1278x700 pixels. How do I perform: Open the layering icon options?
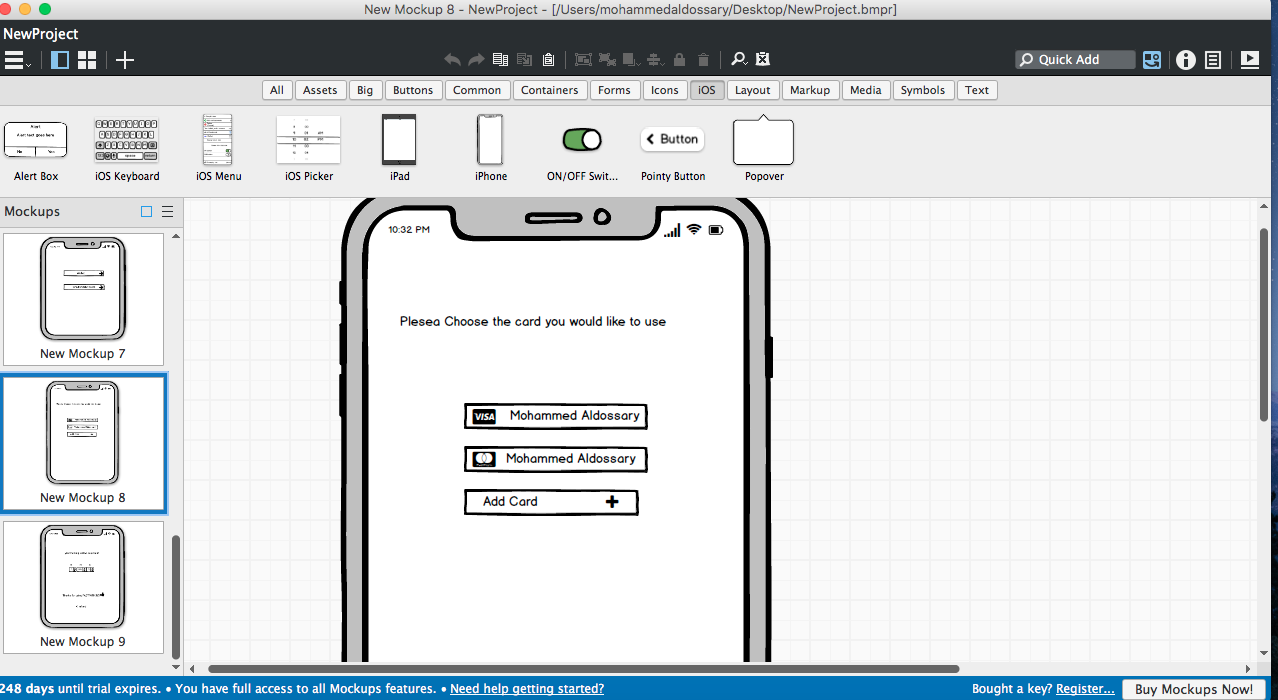point(632,60)
